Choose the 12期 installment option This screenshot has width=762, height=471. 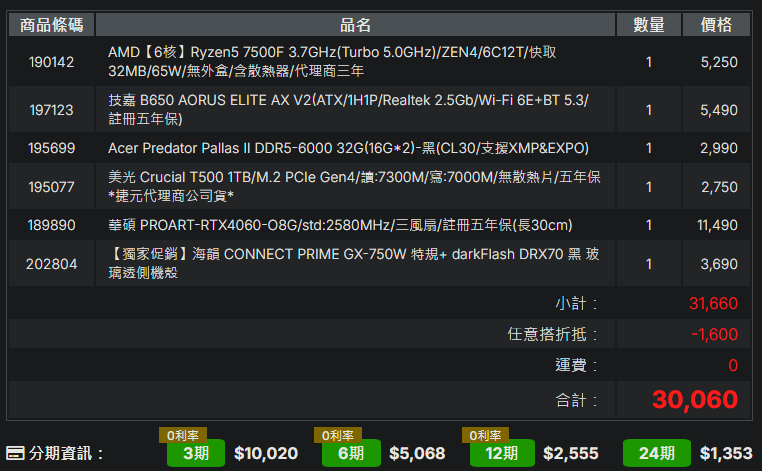point(502,453)
